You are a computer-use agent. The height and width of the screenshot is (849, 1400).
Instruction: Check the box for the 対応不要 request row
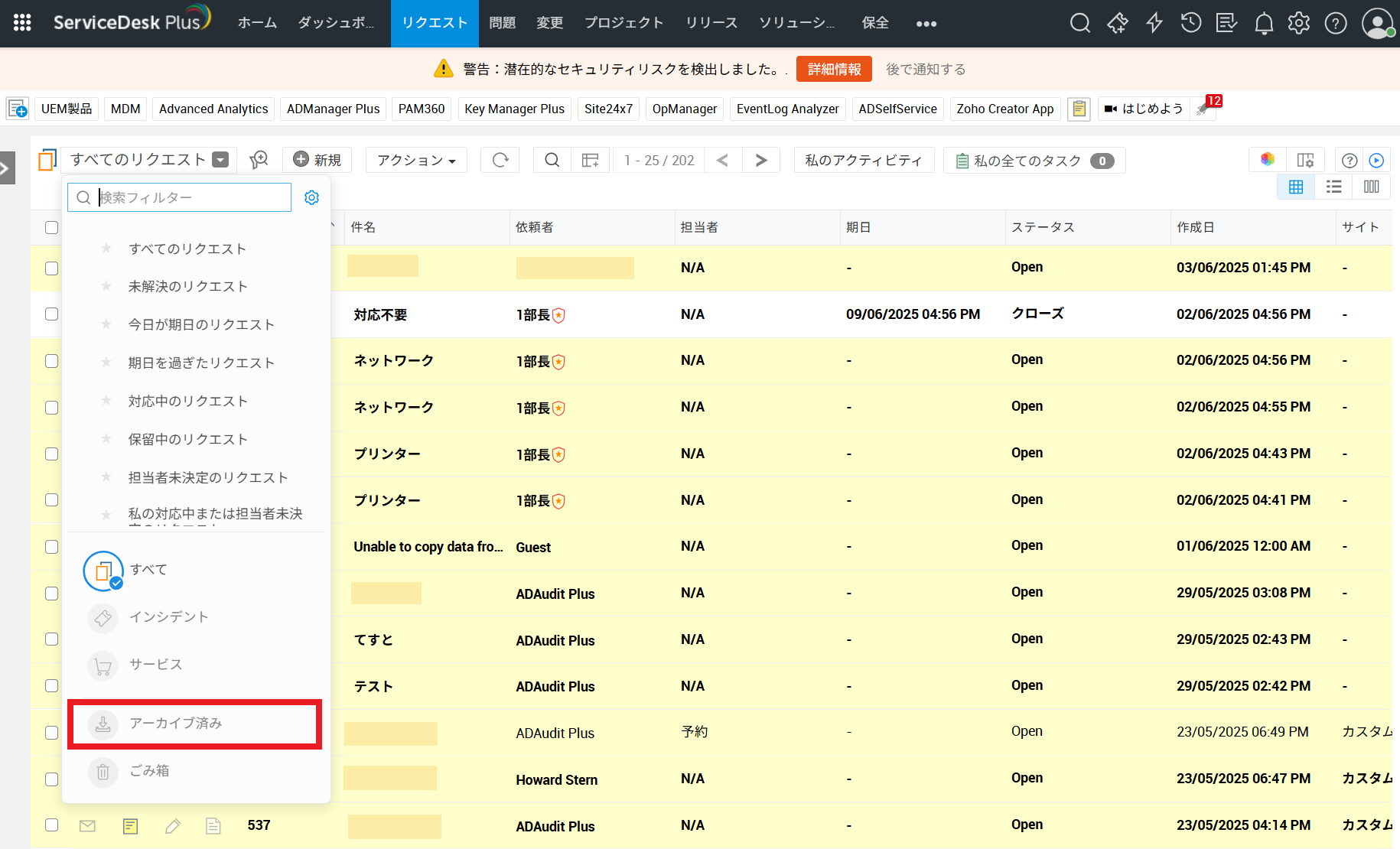(51, 314)
